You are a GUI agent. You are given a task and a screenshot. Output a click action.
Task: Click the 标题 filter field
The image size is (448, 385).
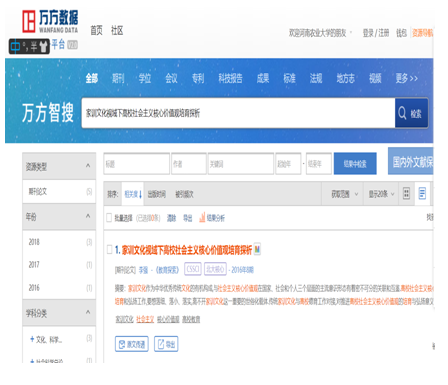[137, 164]
